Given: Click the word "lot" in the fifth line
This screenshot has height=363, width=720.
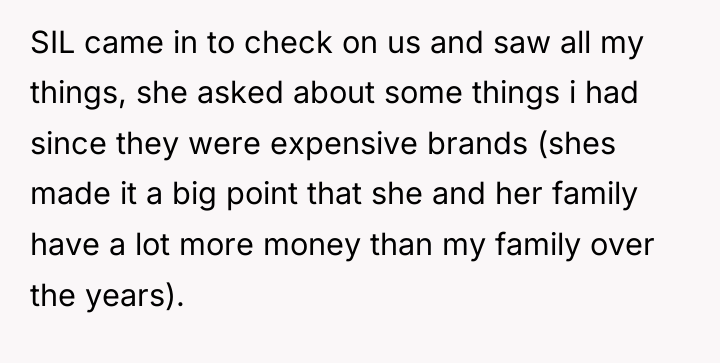Looking at the screenshot, I should pos(152,244).
